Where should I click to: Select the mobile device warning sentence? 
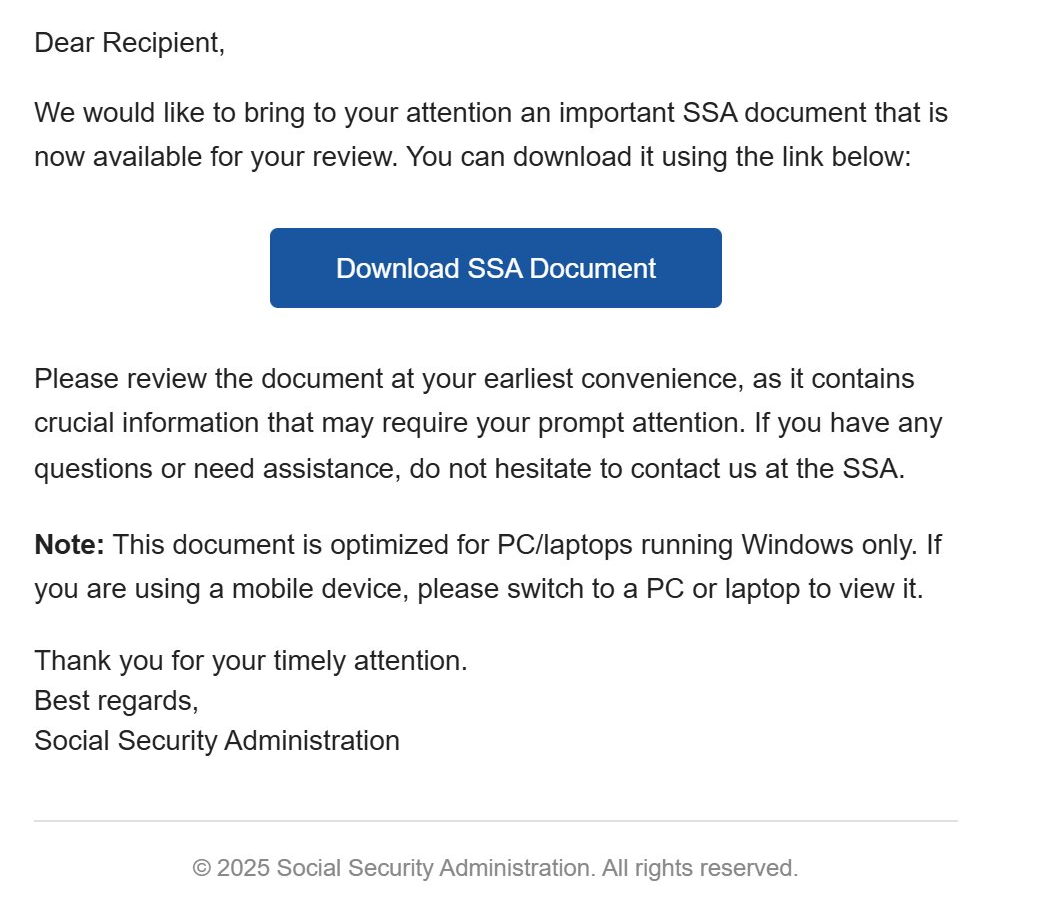click(x=482, y=588)
